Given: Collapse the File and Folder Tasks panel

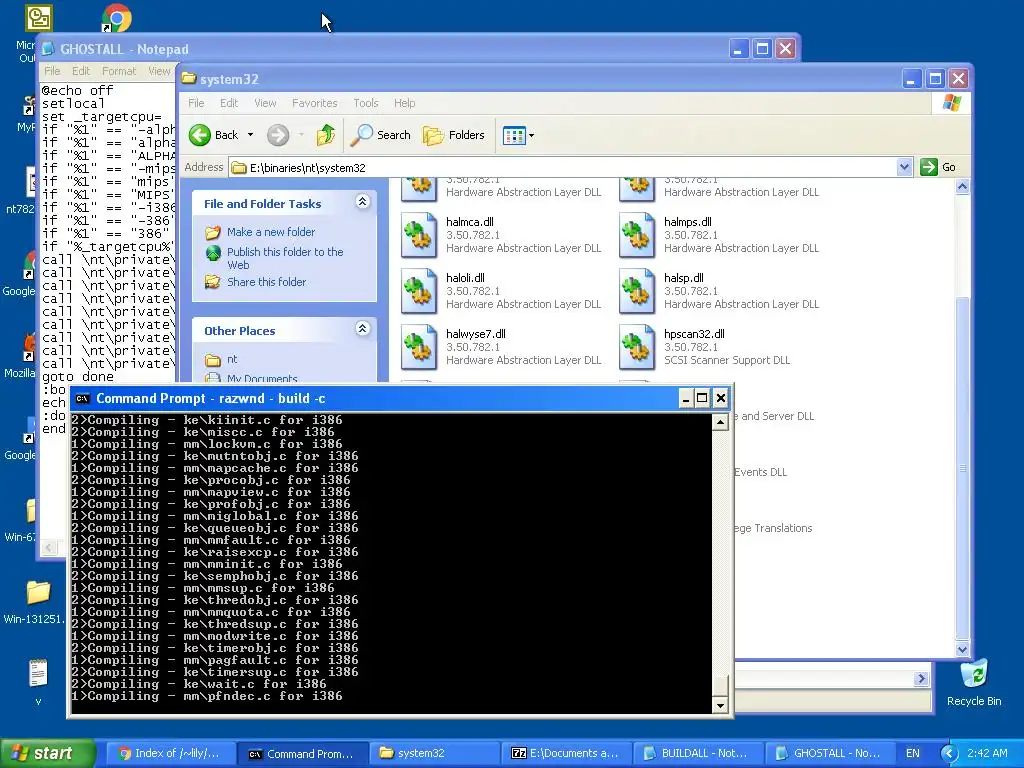Looking at the screenshot, I should pyautogui.click(x=362, y=202).
